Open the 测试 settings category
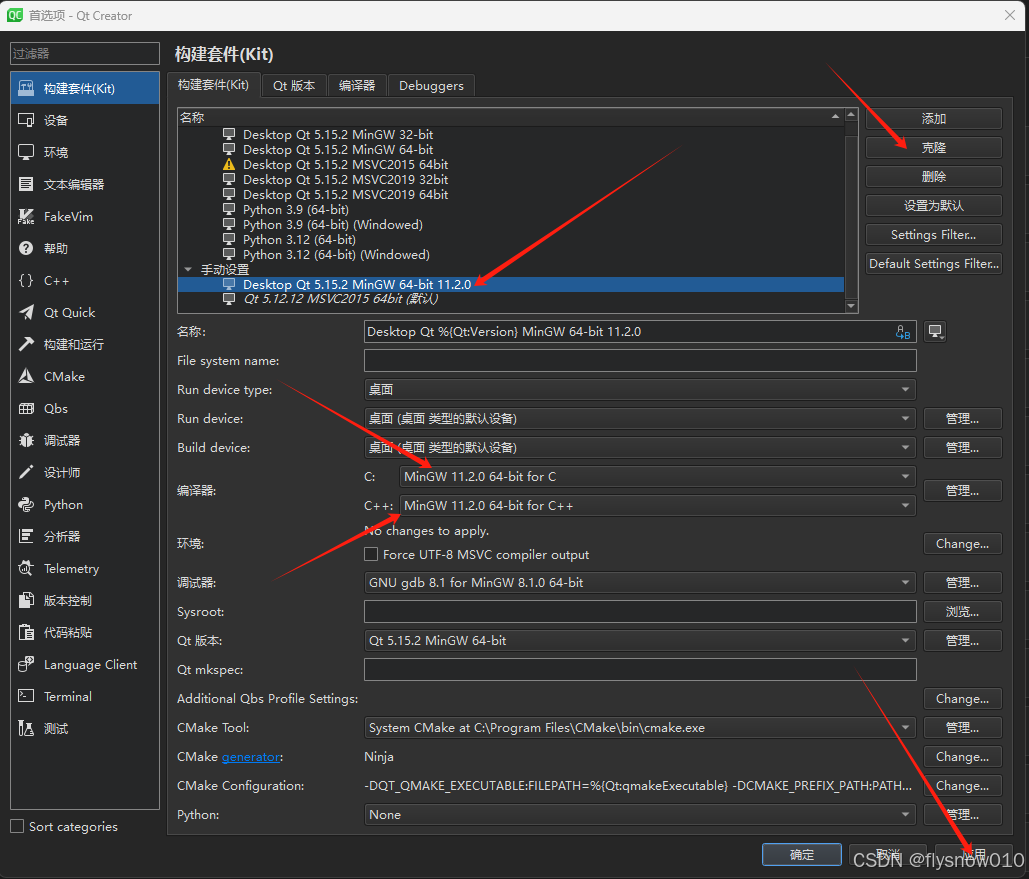This screenshot has width=1029, height=879. click(85, 728)
